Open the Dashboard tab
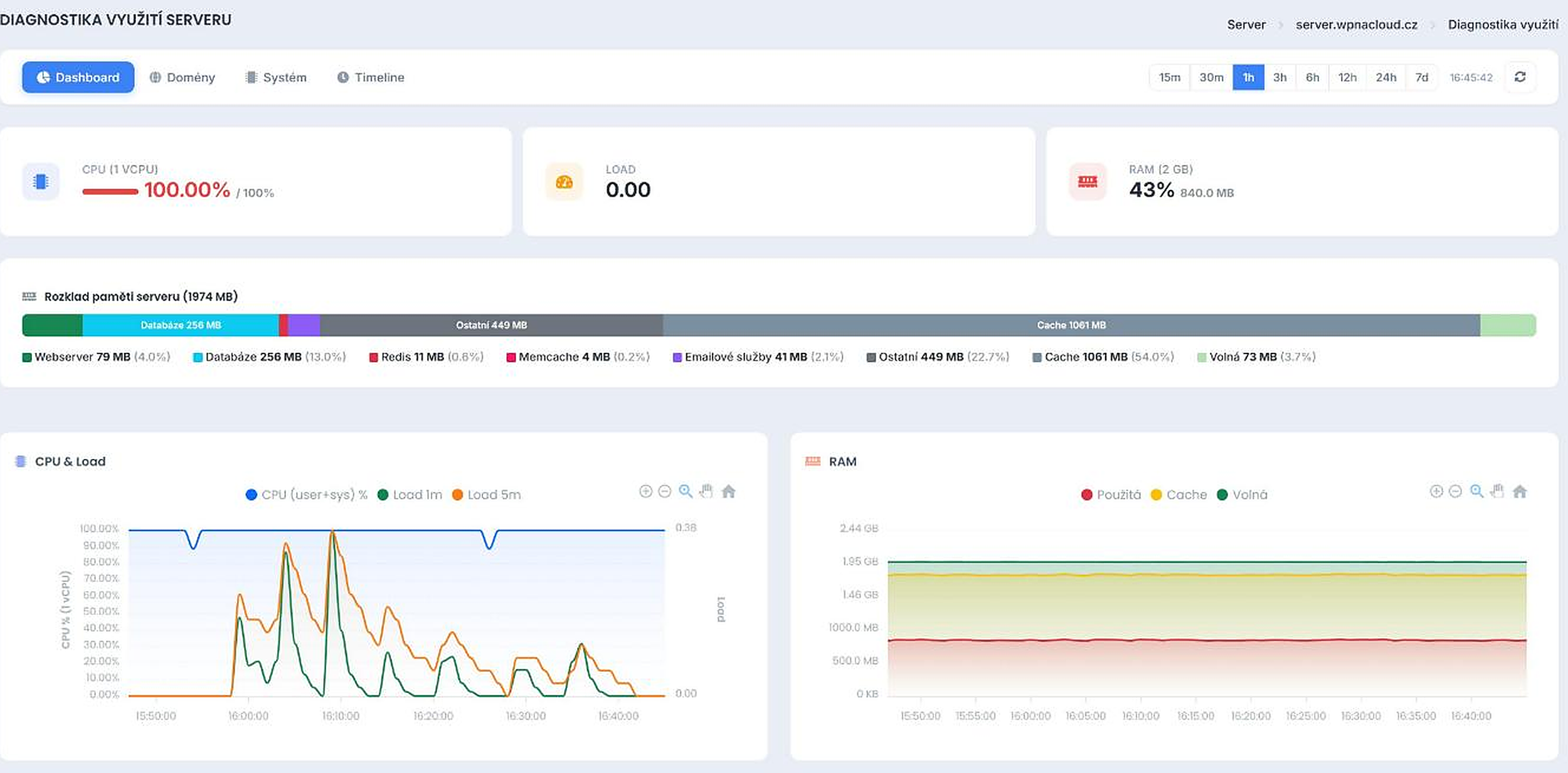This screenshot has width=1568, height=773. click(x=78, y=77)
